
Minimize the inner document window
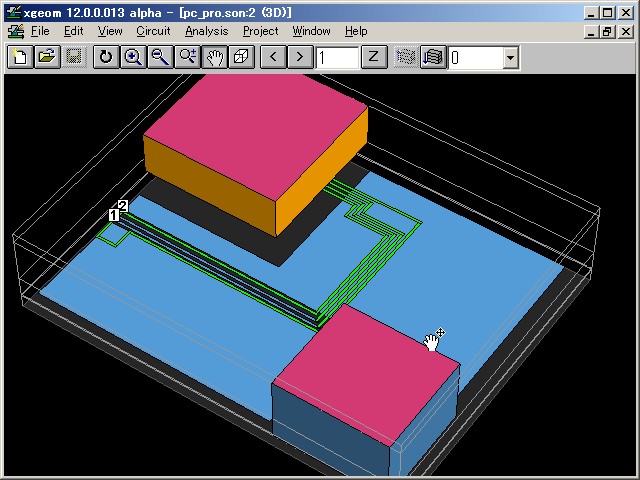click(x=591, y=31)
